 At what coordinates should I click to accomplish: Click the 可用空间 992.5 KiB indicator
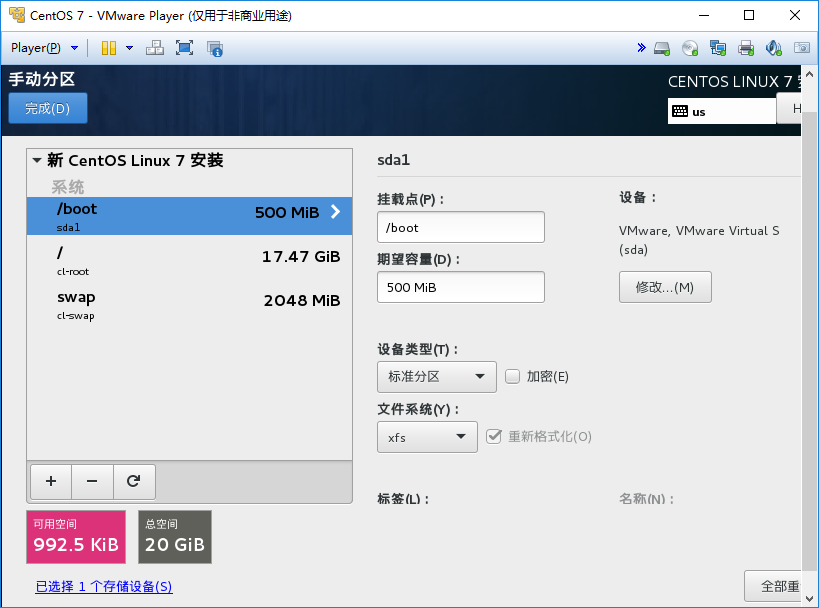76,537
